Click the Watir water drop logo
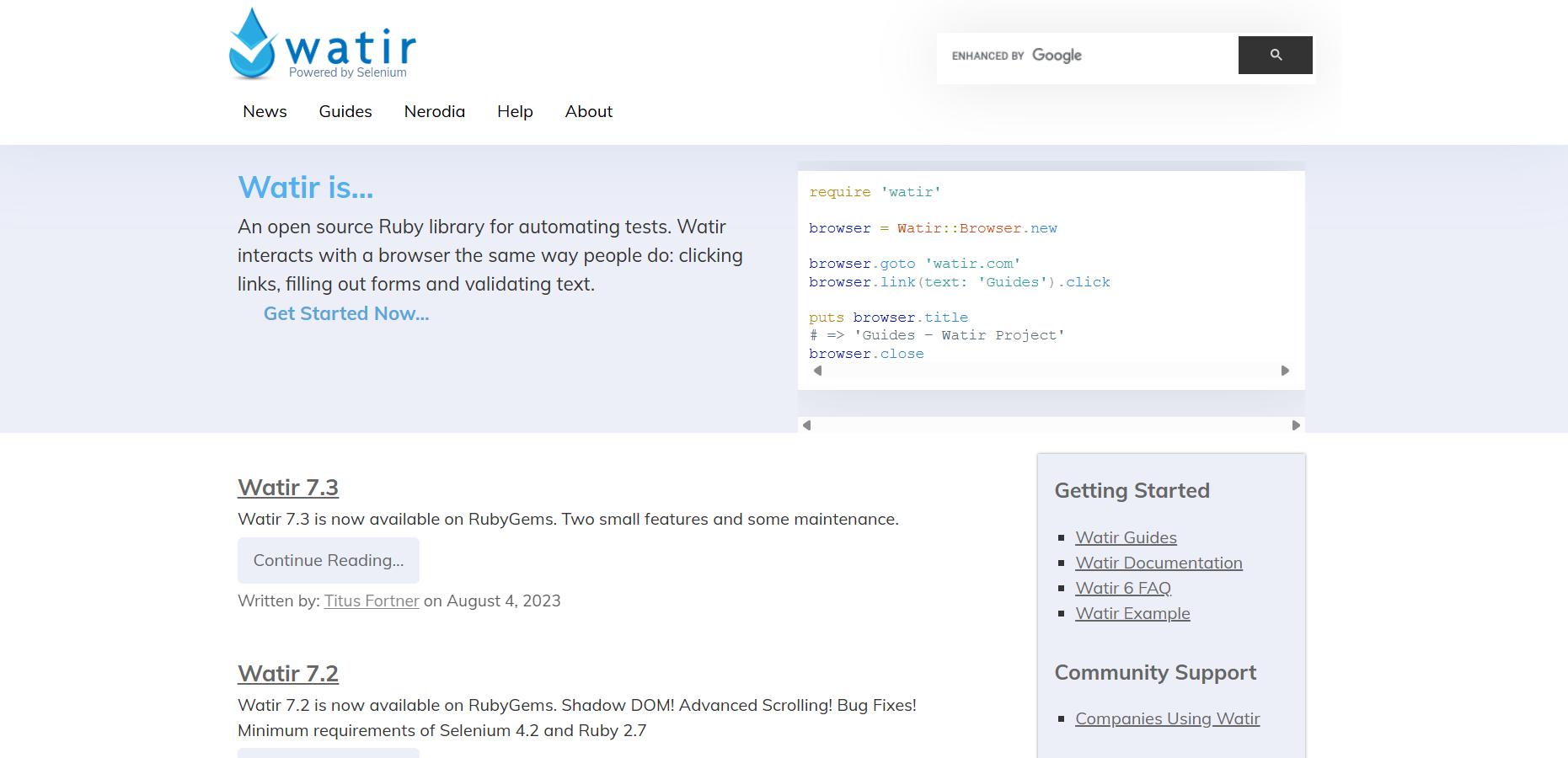Viewport: 1568px width, 758px height. (x=253, y=45)
